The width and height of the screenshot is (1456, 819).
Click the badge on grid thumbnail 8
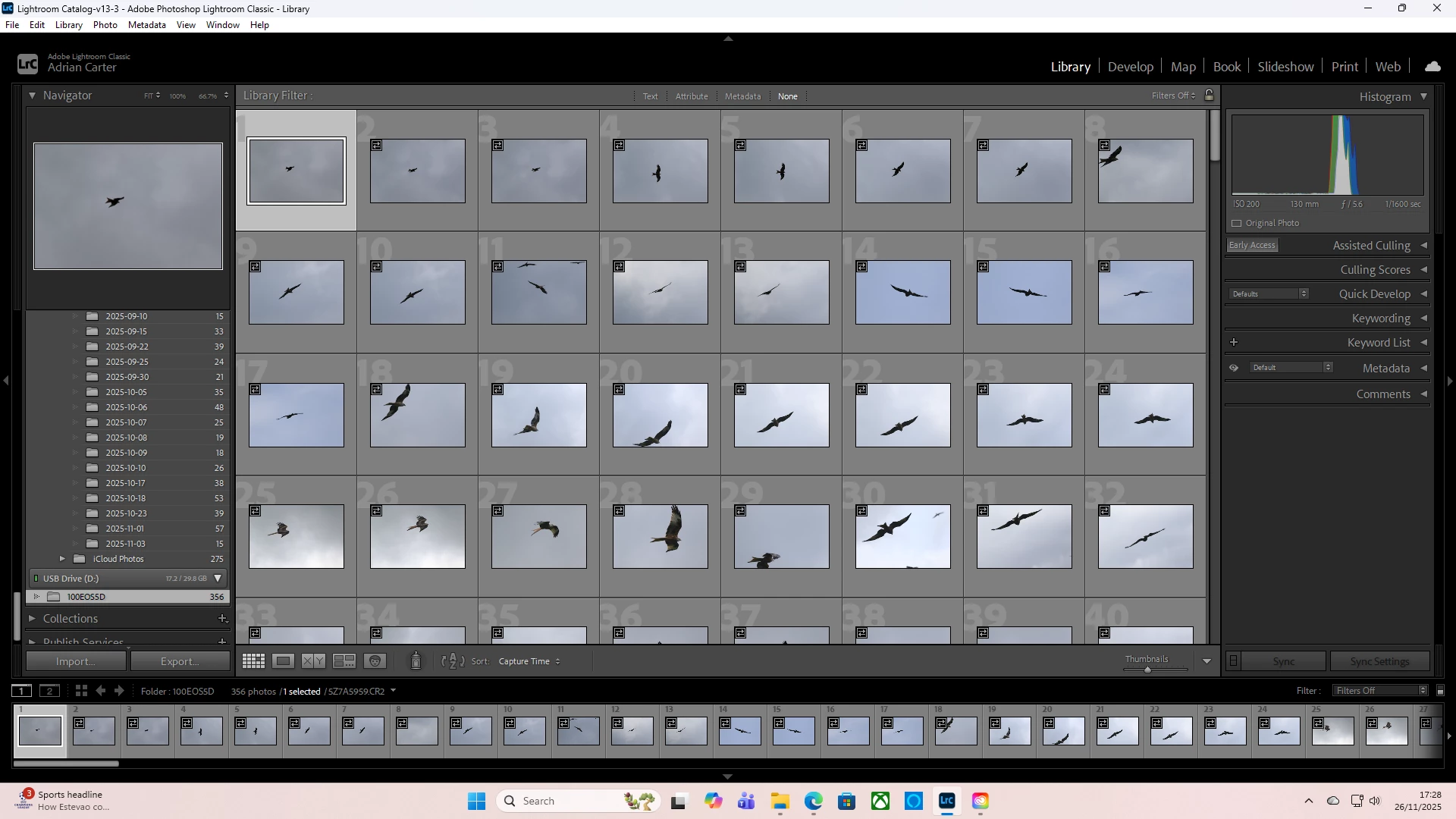point(1105,145)
